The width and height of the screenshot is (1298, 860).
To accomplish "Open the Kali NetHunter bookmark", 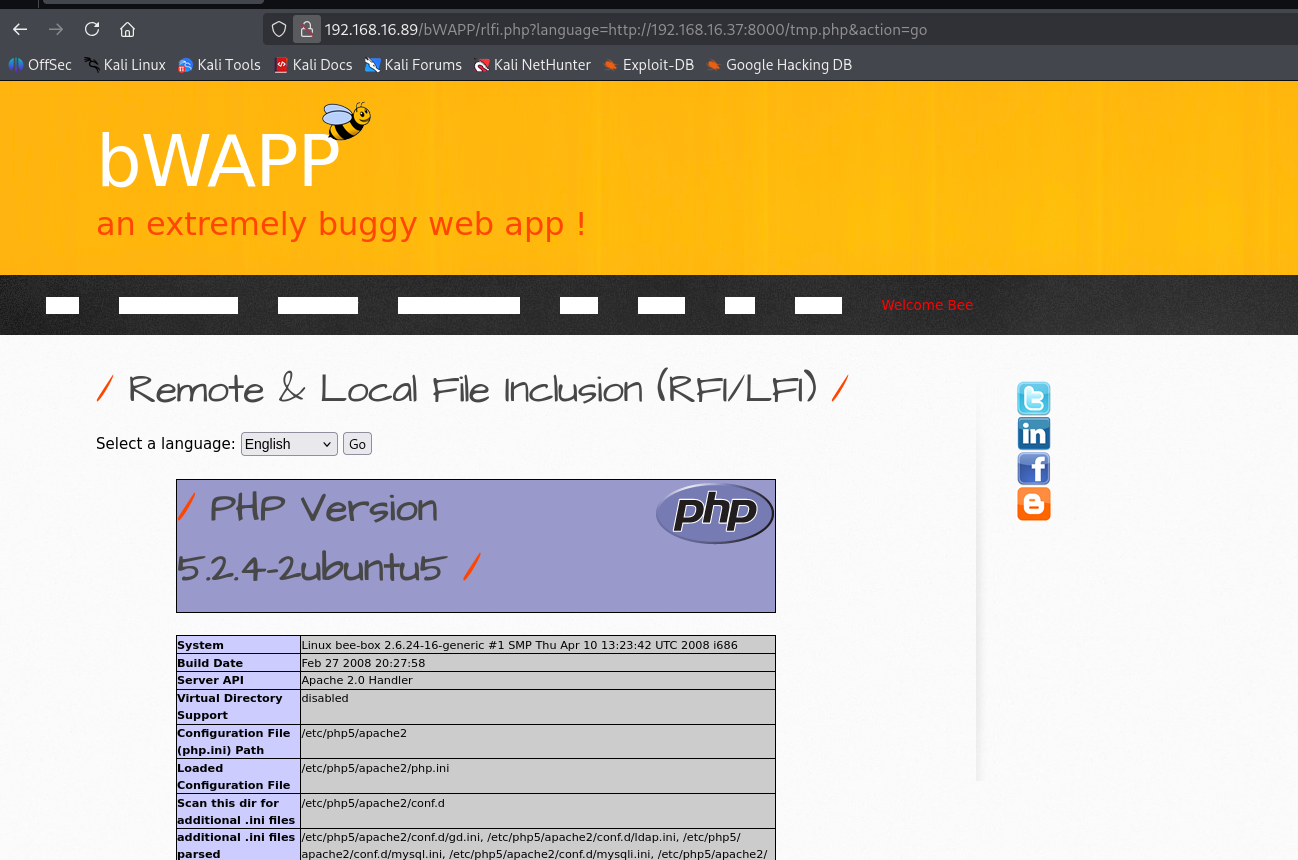I will coord(532,65).
